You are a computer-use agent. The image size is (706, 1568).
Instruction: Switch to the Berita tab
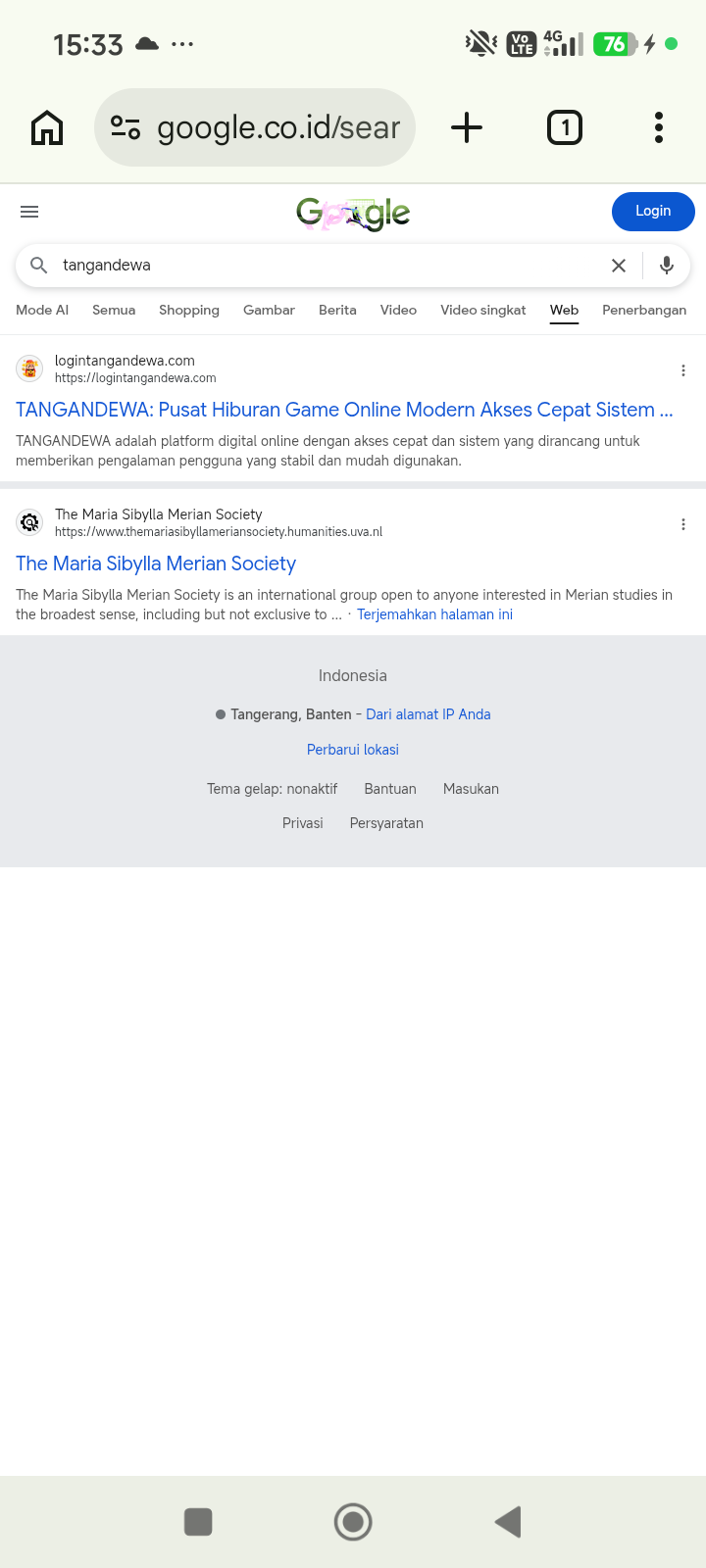337,310
